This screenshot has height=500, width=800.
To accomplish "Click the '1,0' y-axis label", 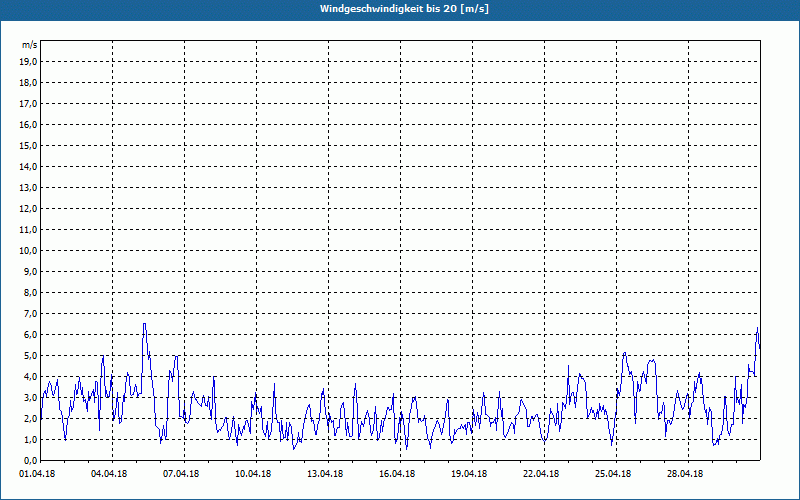I will coord(31,439).
